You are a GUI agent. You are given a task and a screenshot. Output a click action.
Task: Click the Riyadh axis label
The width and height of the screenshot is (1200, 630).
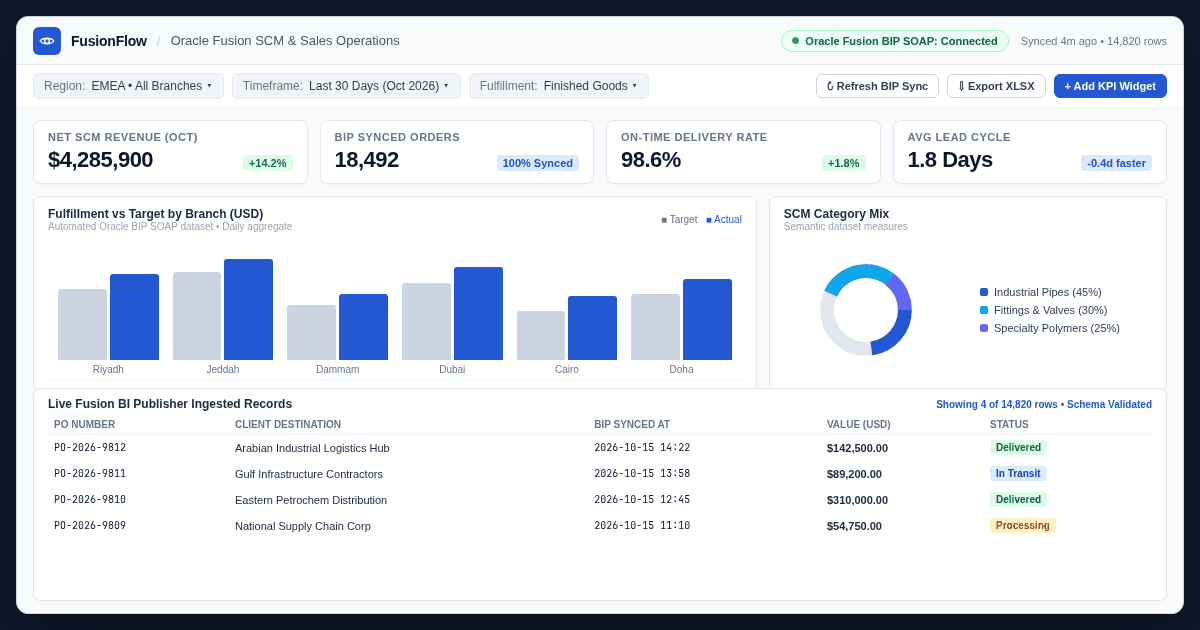(108, 369)
